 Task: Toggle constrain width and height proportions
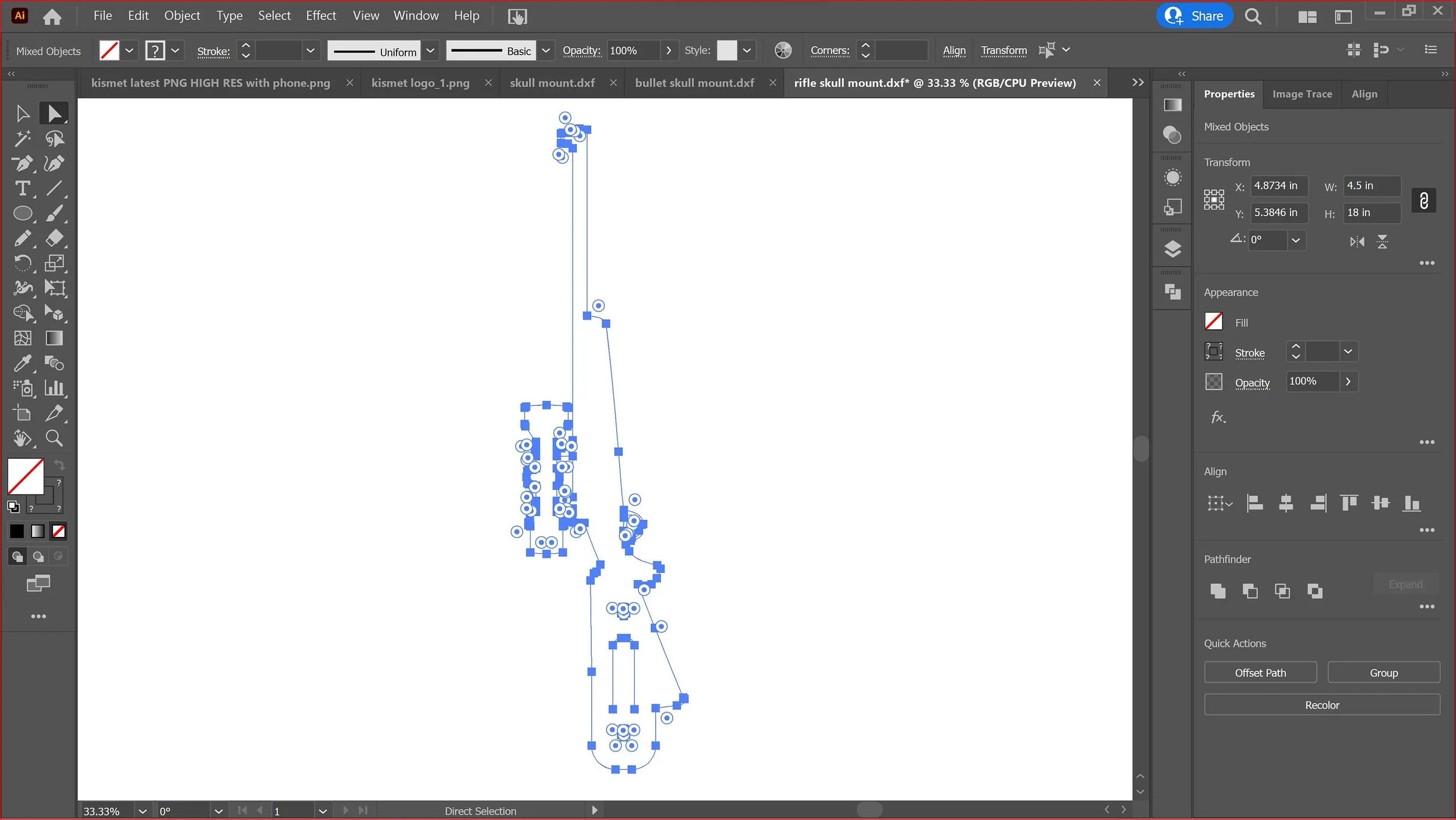[1423, 201]
